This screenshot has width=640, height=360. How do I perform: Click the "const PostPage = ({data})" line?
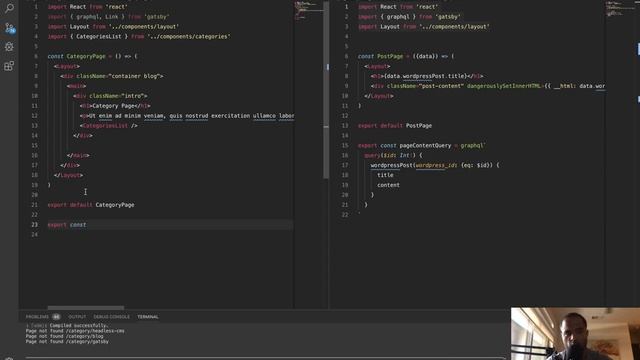pyautogui.click(x=406, y=56)
